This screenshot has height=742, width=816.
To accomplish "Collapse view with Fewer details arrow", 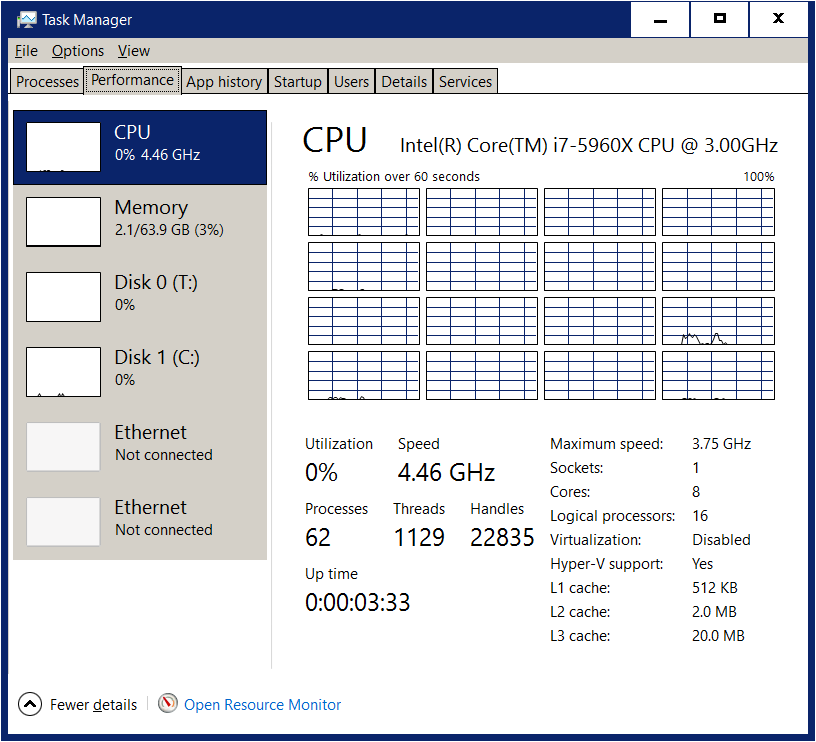I will click(x=30, y=704).
